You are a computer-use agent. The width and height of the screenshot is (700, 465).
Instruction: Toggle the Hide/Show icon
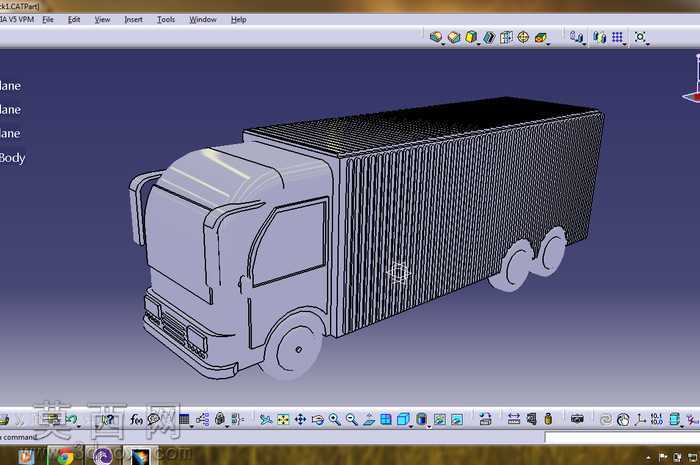(440, 419)
